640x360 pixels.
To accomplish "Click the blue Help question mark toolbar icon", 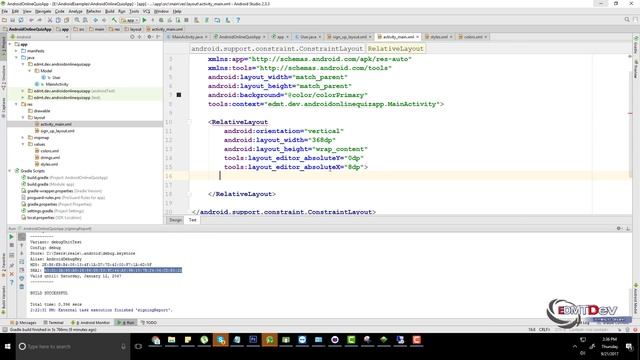I will tap(238, 20).
